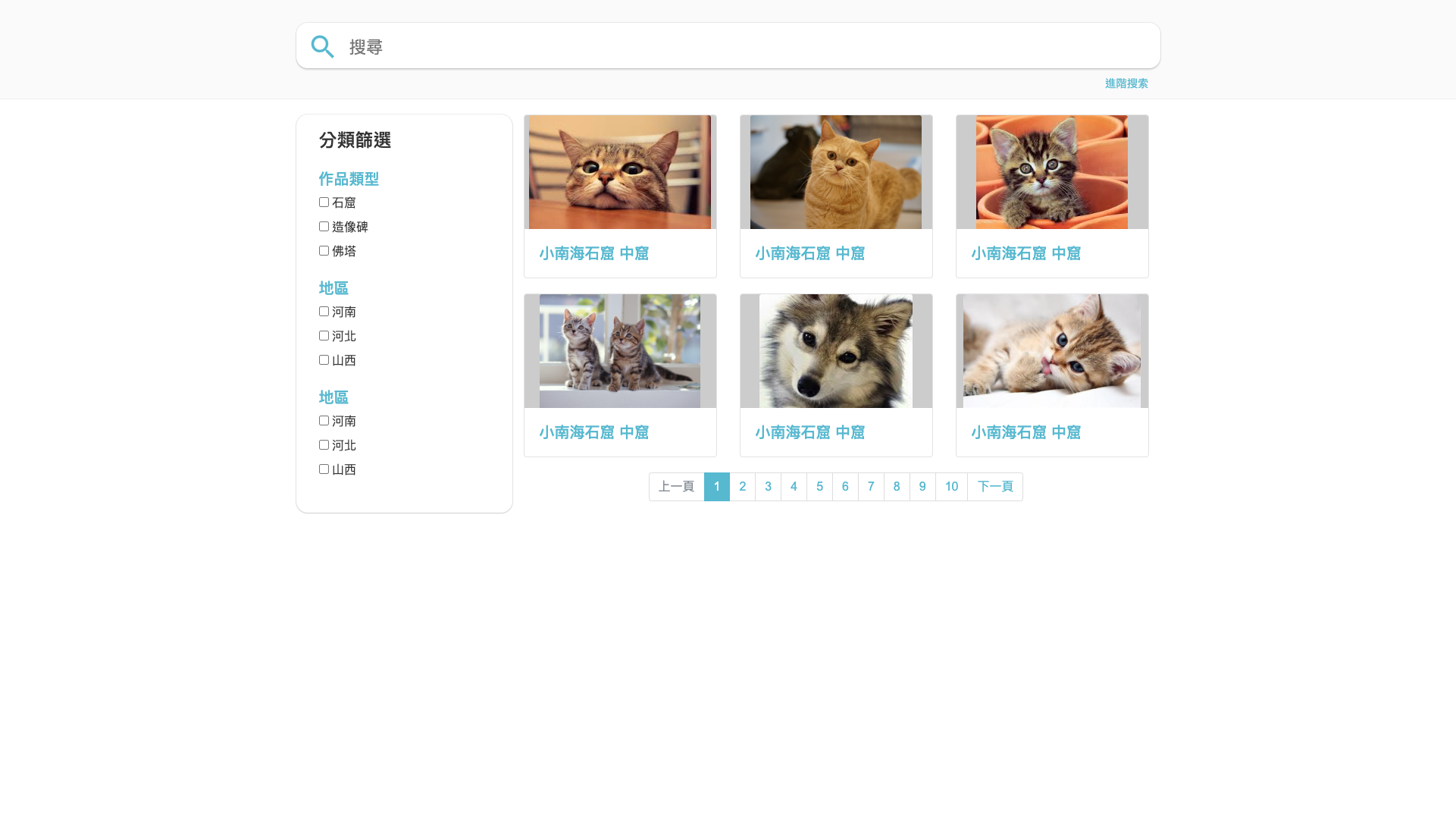Click the husky puppy thumbnail
This screenshot has height=819, width=1456.
pyautogui.click(x=836, y=351)
